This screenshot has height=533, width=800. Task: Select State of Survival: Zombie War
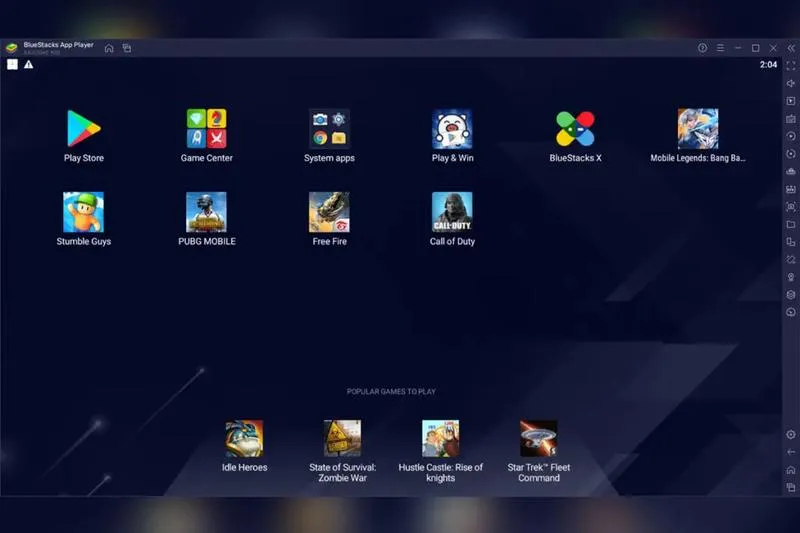(342, 439)
